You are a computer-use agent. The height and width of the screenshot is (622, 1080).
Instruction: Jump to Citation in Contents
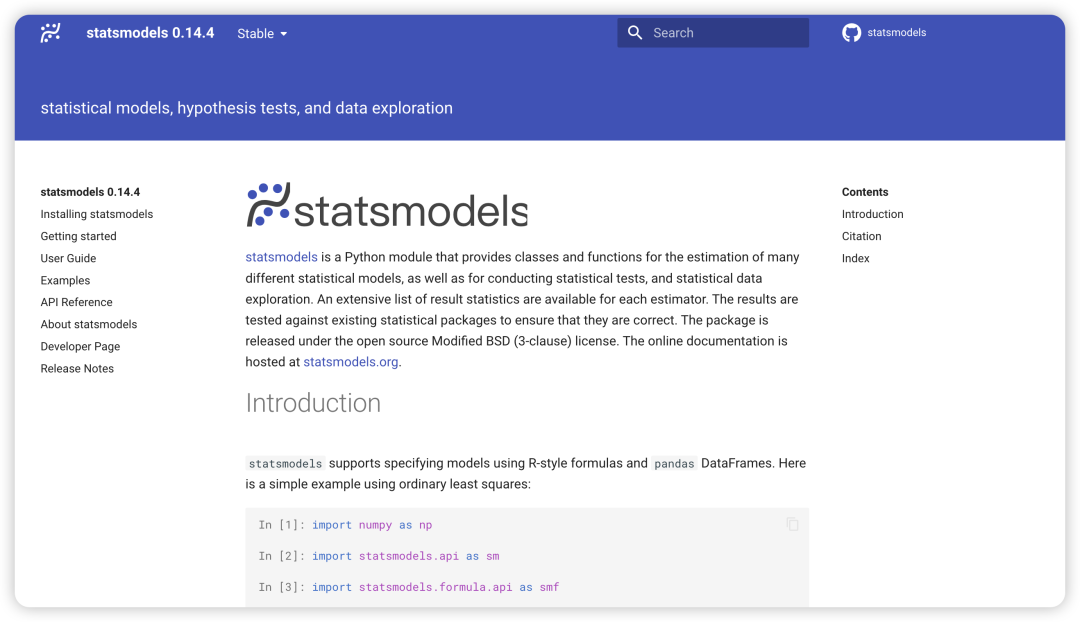[862, 236]
